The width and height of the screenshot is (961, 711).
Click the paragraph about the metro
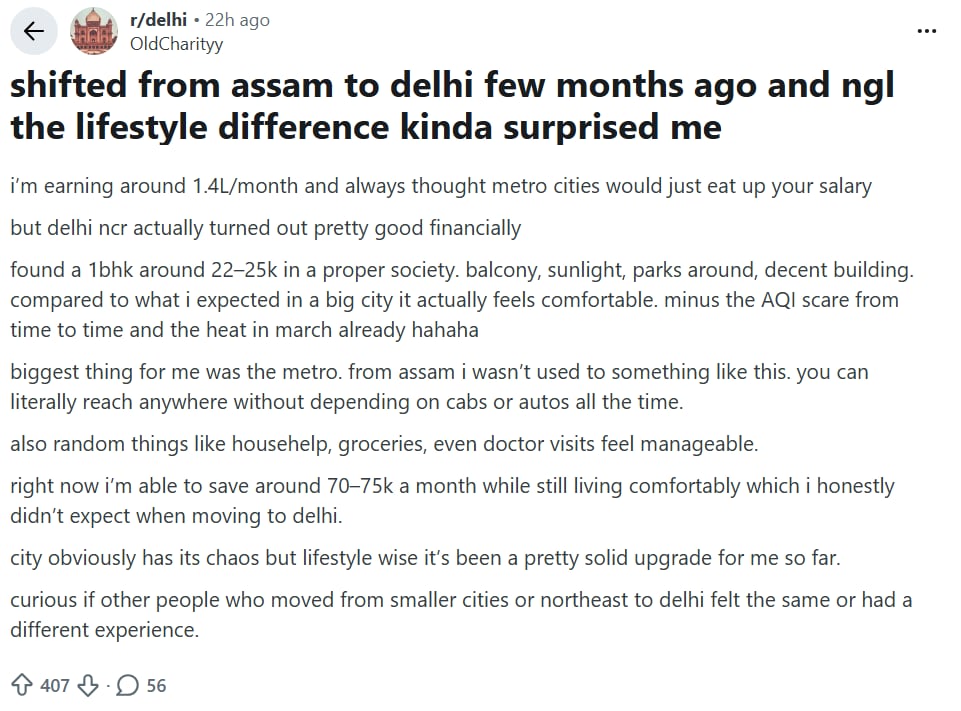pos(440,386)
